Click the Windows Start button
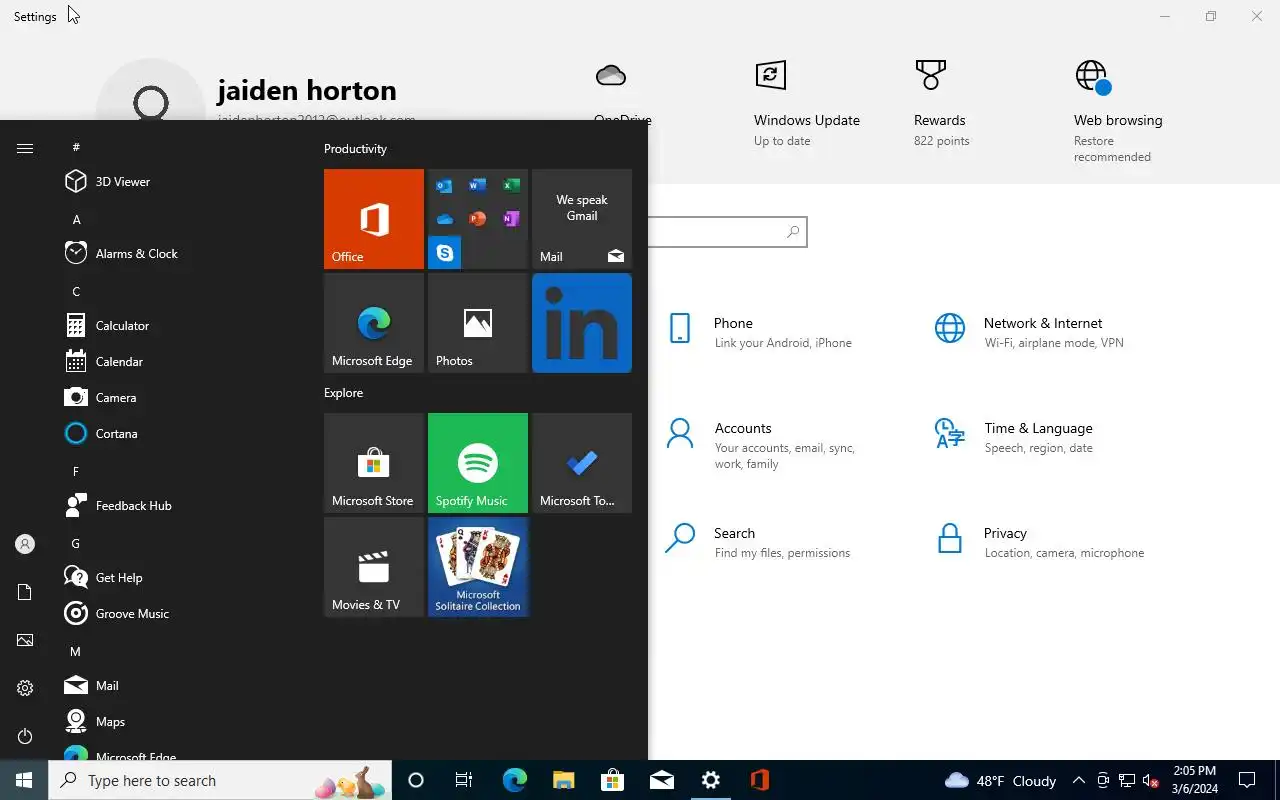 tap(24, 780)
